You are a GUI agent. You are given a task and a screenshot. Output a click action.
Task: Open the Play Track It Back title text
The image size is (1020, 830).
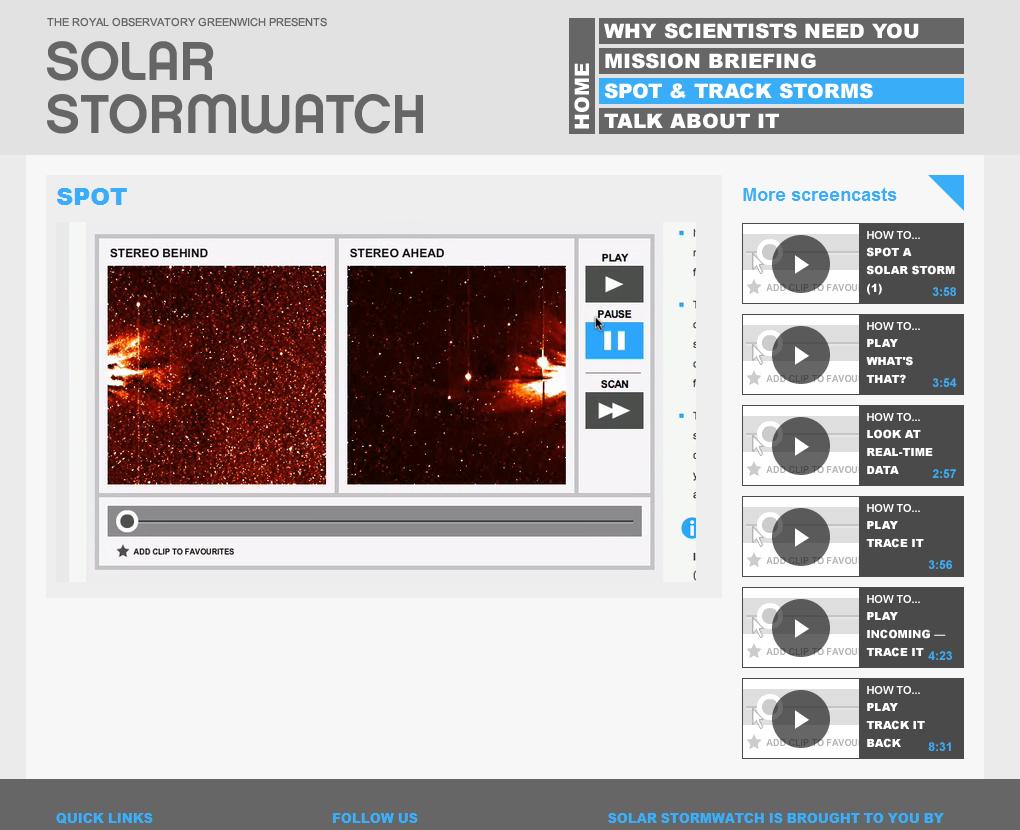[895, 725]
